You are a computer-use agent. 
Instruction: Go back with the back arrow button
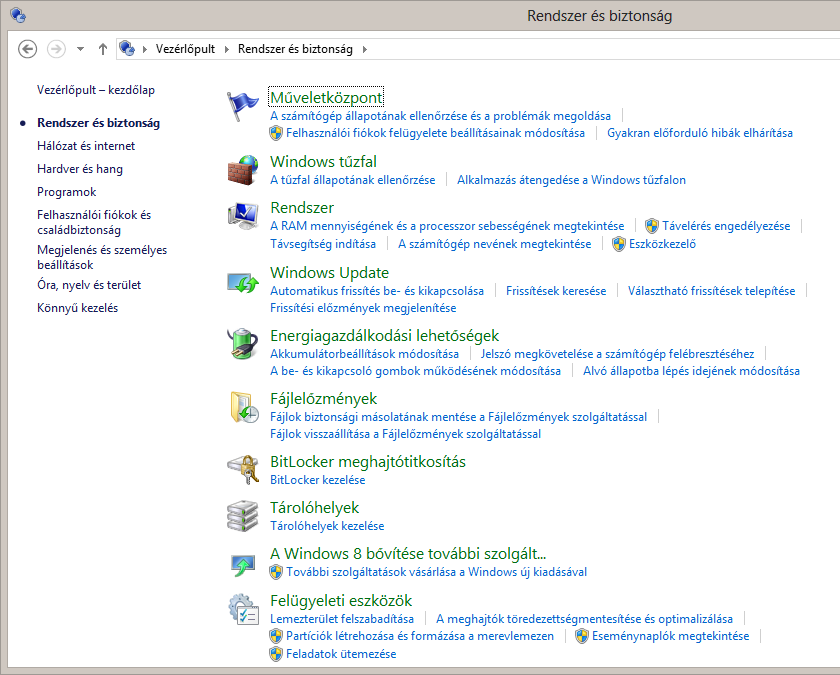point(27,49)
